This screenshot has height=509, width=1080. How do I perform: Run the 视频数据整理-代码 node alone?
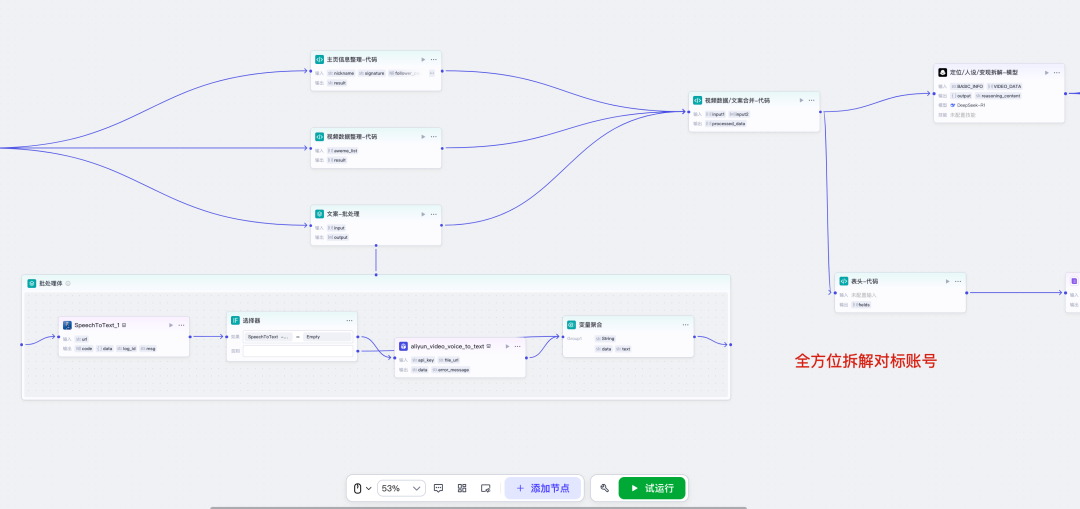tap(423, 136)
